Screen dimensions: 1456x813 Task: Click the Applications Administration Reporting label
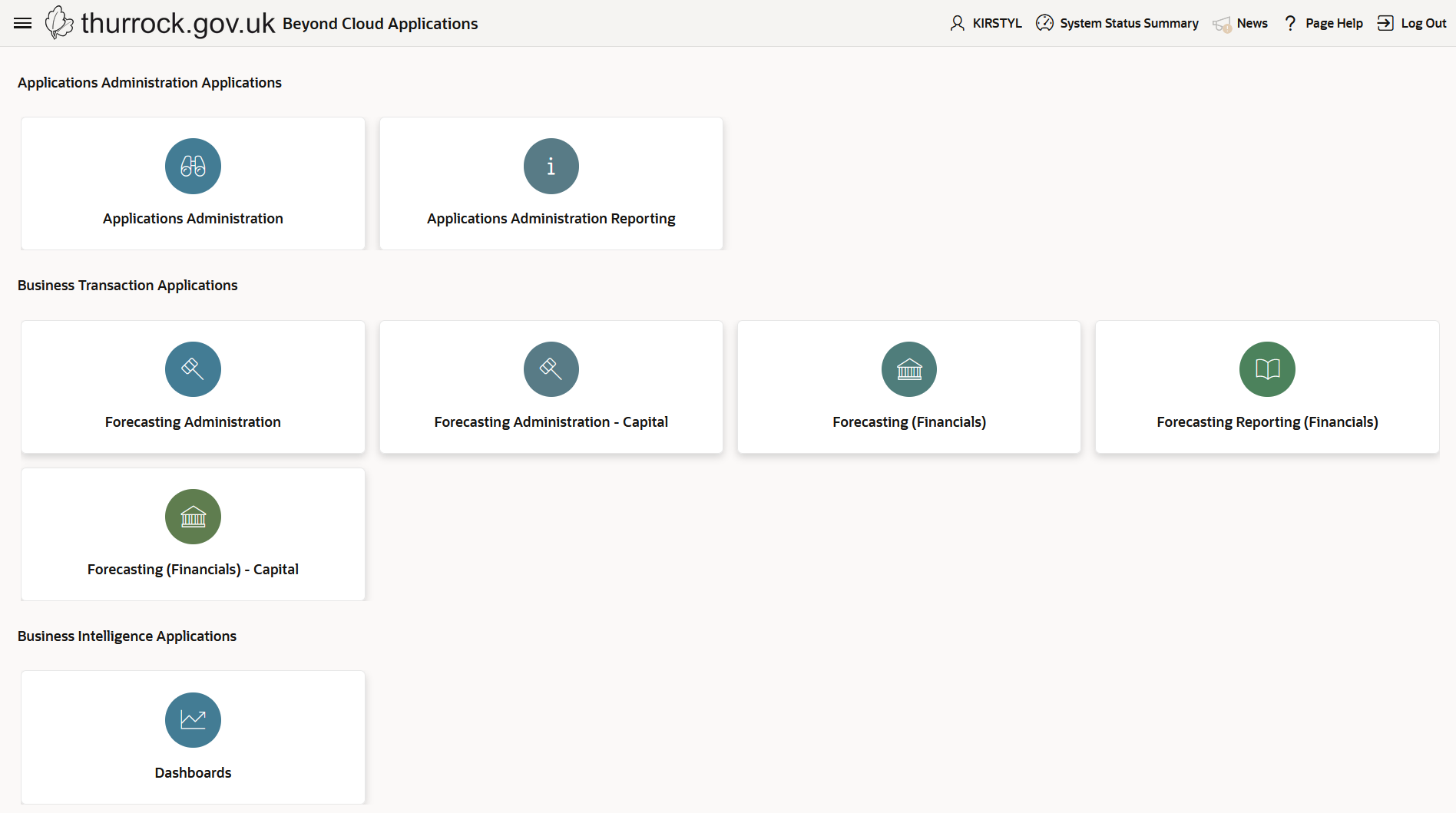tap(551, 218)
